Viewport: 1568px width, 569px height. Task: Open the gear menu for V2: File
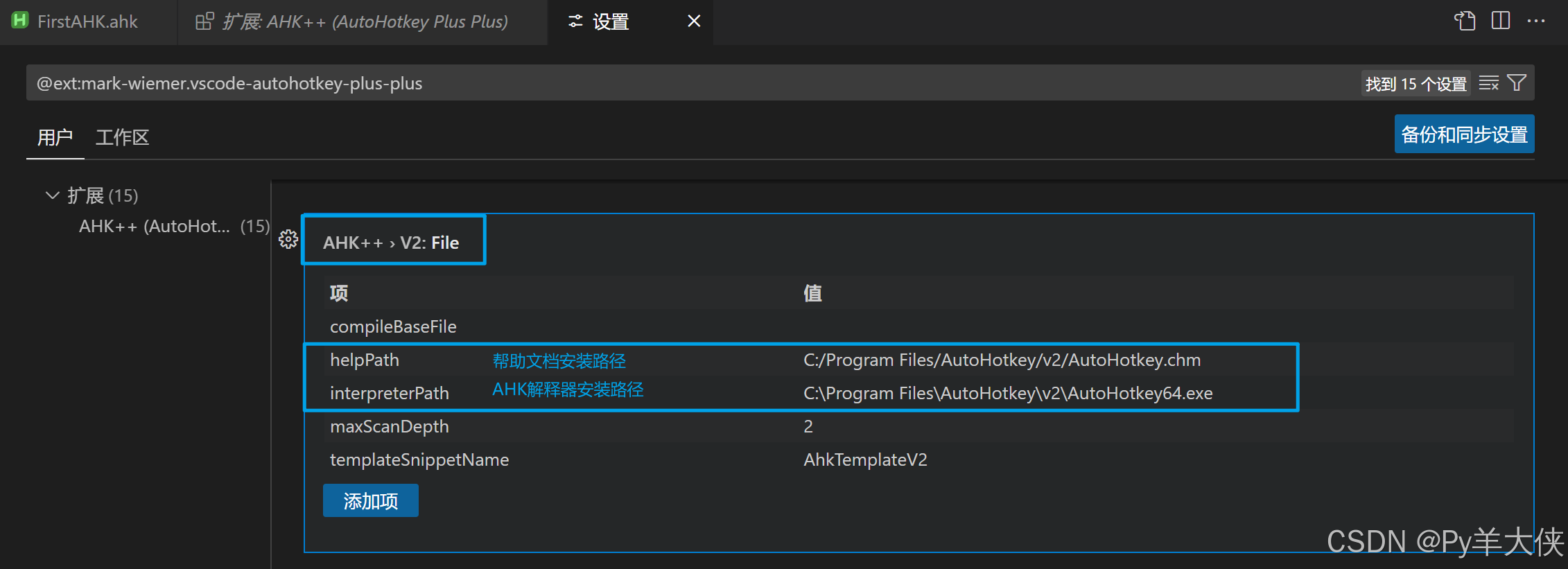(x=288, y=239)
